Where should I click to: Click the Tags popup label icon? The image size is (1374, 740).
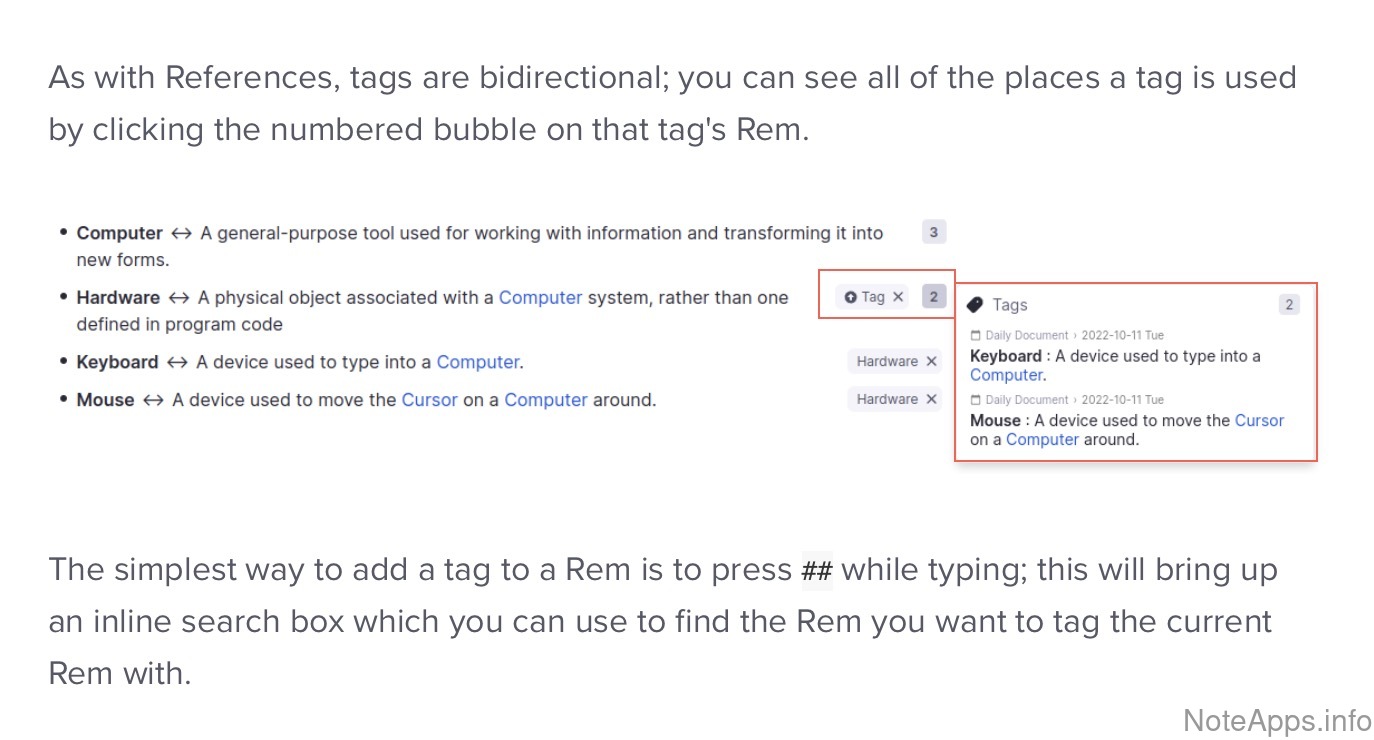click(976, 305)
